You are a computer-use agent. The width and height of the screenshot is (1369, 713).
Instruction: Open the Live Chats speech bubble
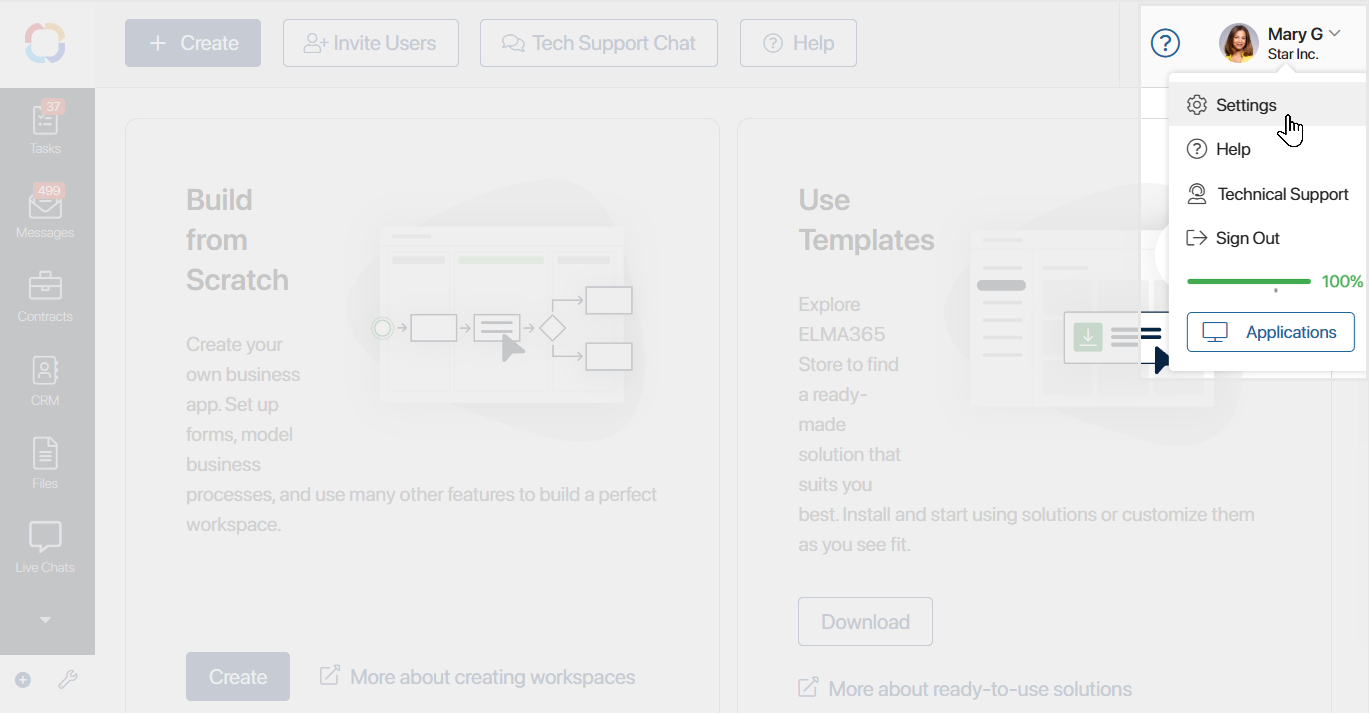(45, 537)
